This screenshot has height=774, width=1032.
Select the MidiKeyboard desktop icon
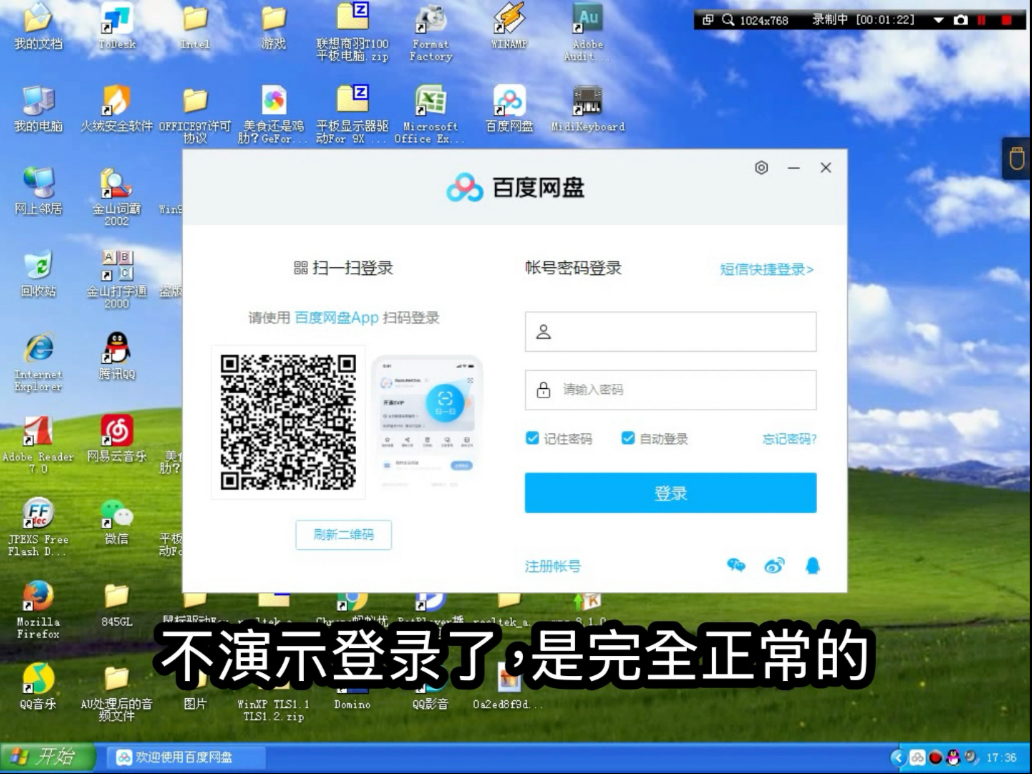coord(587,110)
